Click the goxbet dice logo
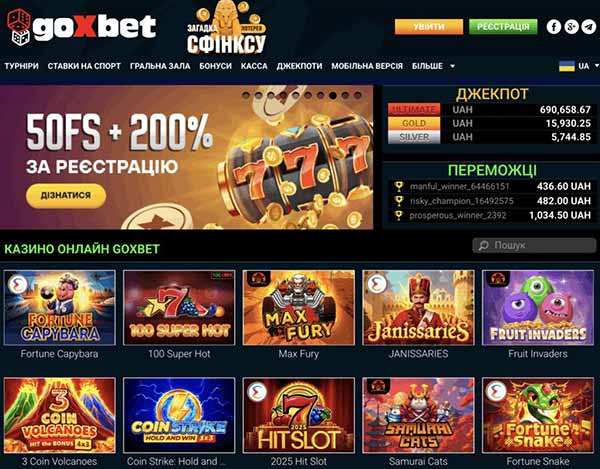This screenshot has width=600, height=469. [x=19, y=27]
